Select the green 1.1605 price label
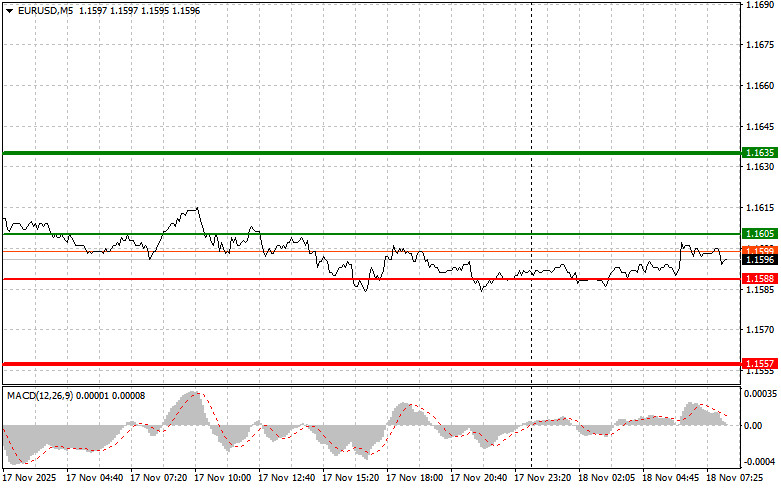The image size is (781, 489). (760, 234)
